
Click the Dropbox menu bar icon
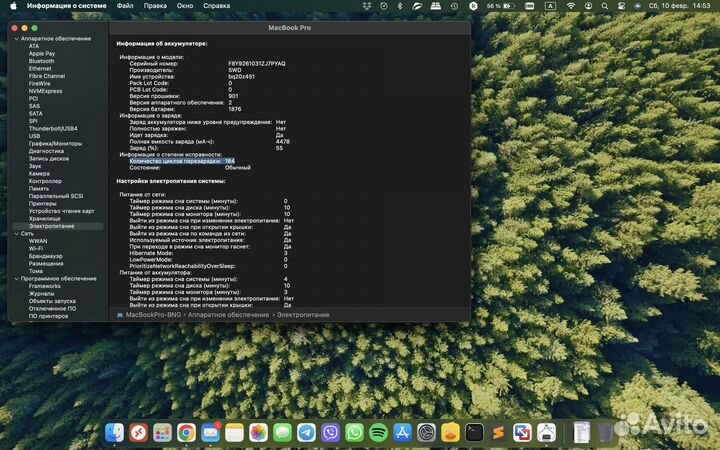coord(366,6)
